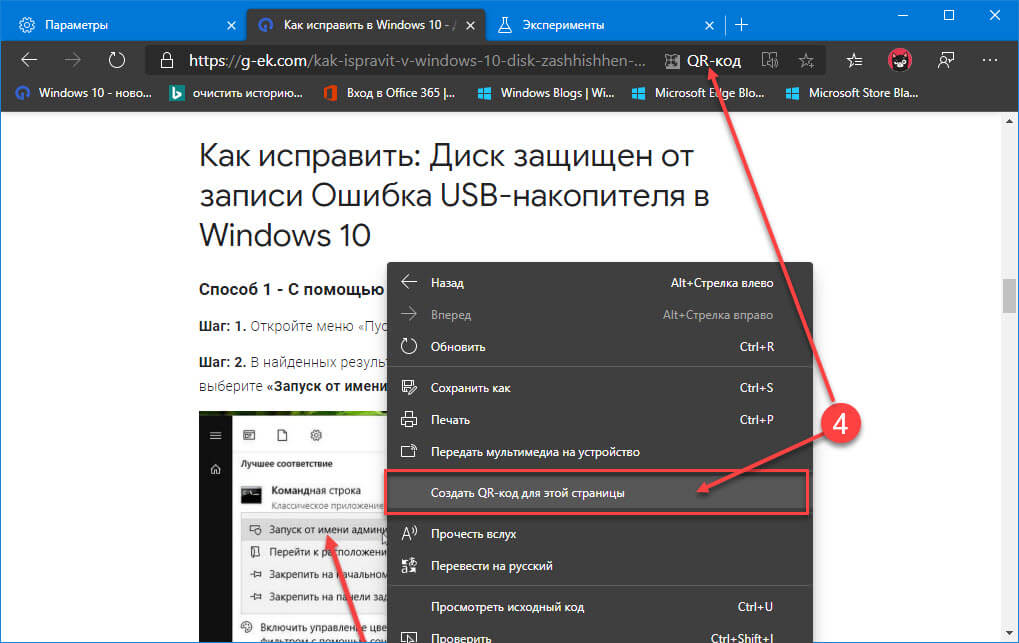Choose Создать QR-код для этой страницы

(597, 493)
